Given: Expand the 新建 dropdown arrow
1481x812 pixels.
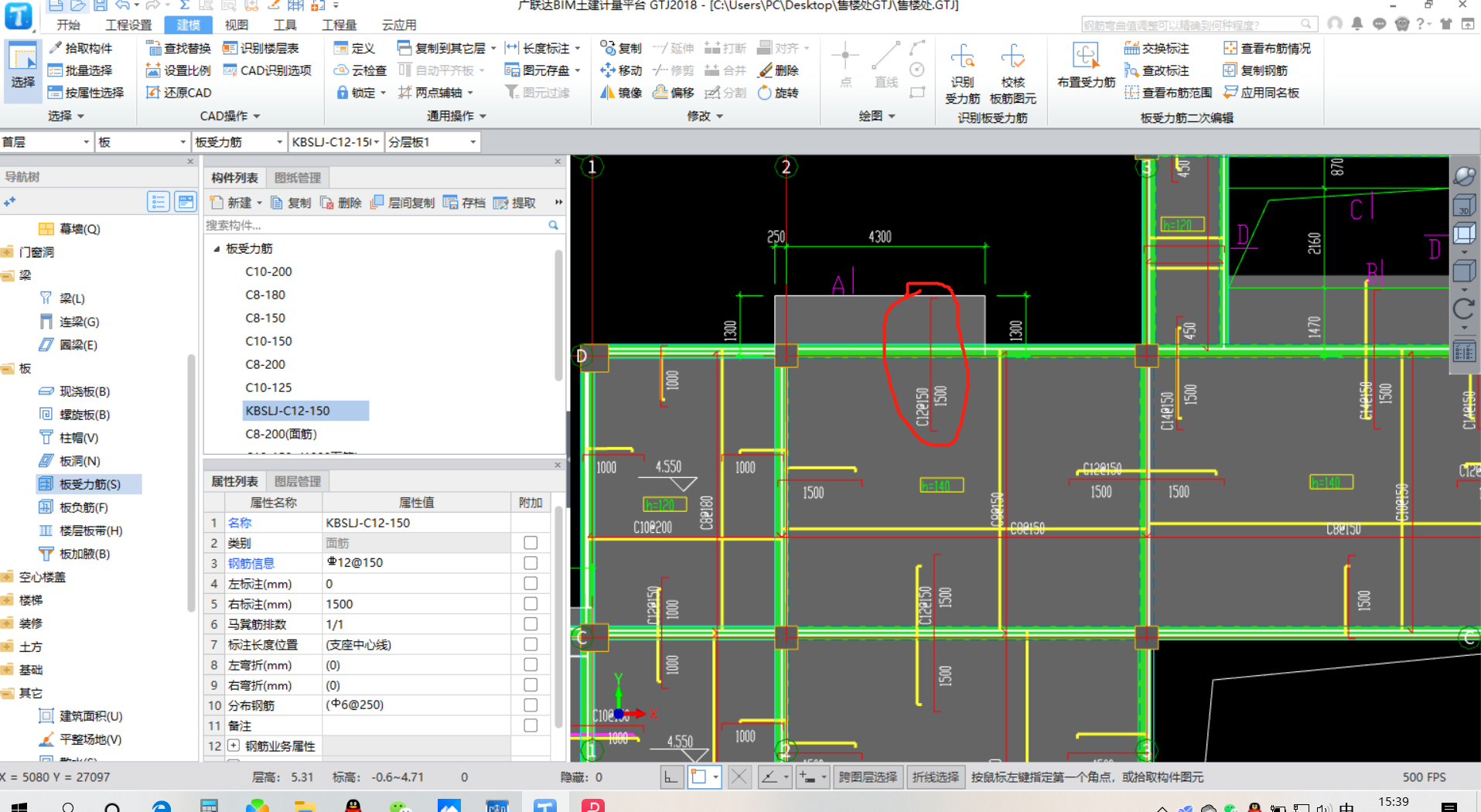Looking at the screenshot, I should [259, 203].
